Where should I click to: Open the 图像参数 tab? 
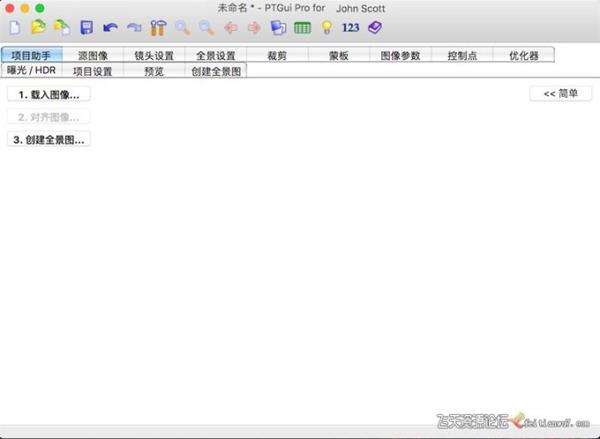[x=401, y=55]
